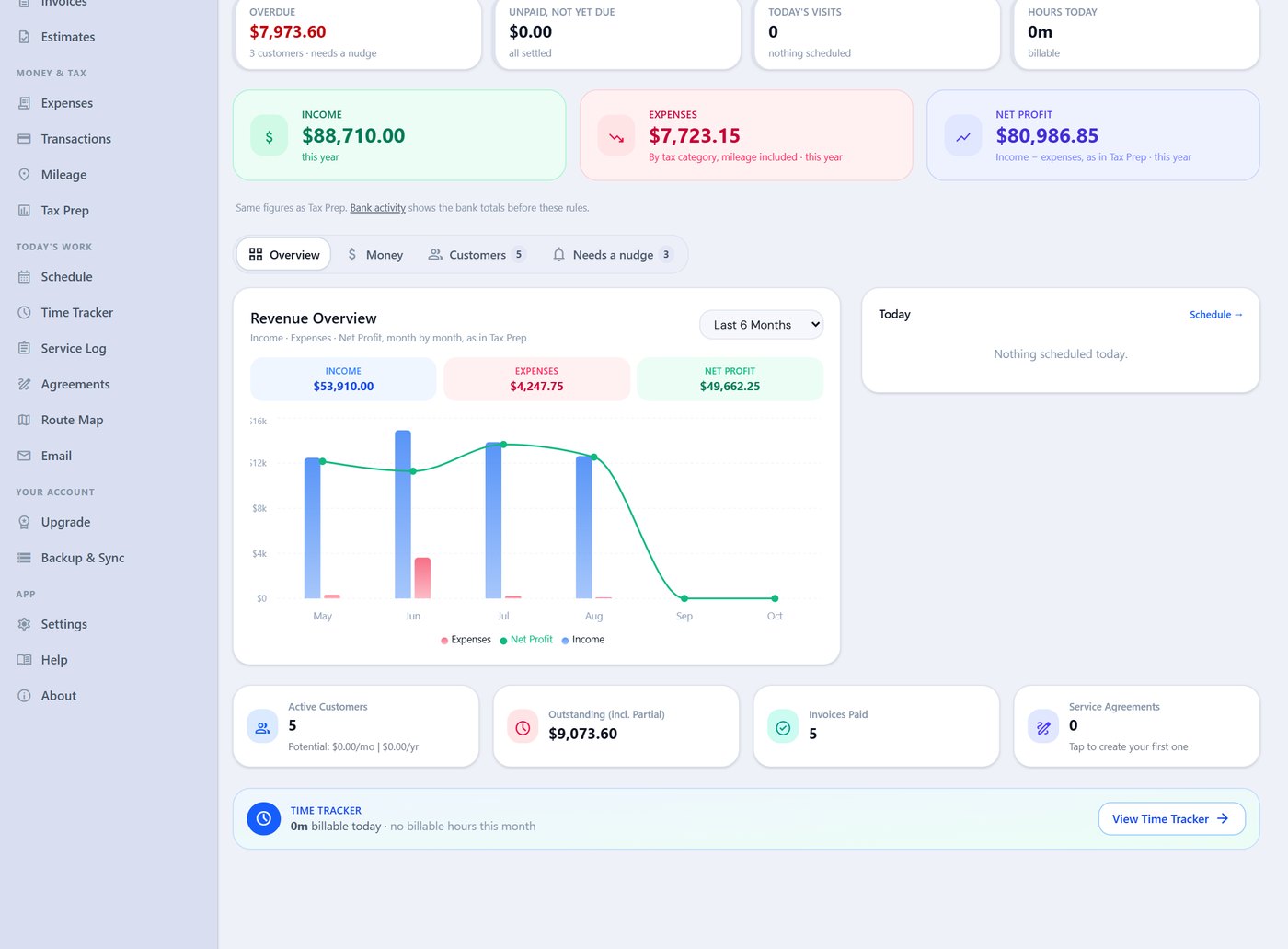Image resolution: width=1288 pixels, height=949 pixels.
Task: Open the Service Agreements card
Action: pyautogui.click(x=1136, y=726)
